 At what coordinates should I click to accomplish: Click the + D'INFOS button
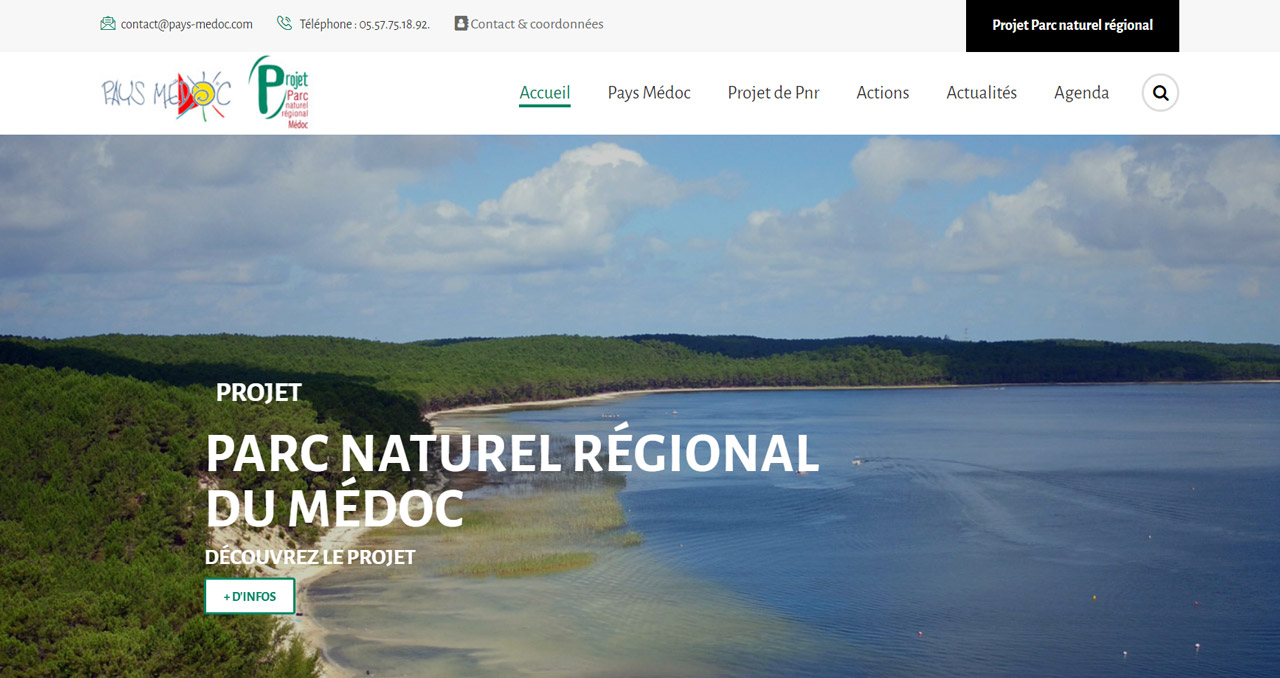pos(250,596)
